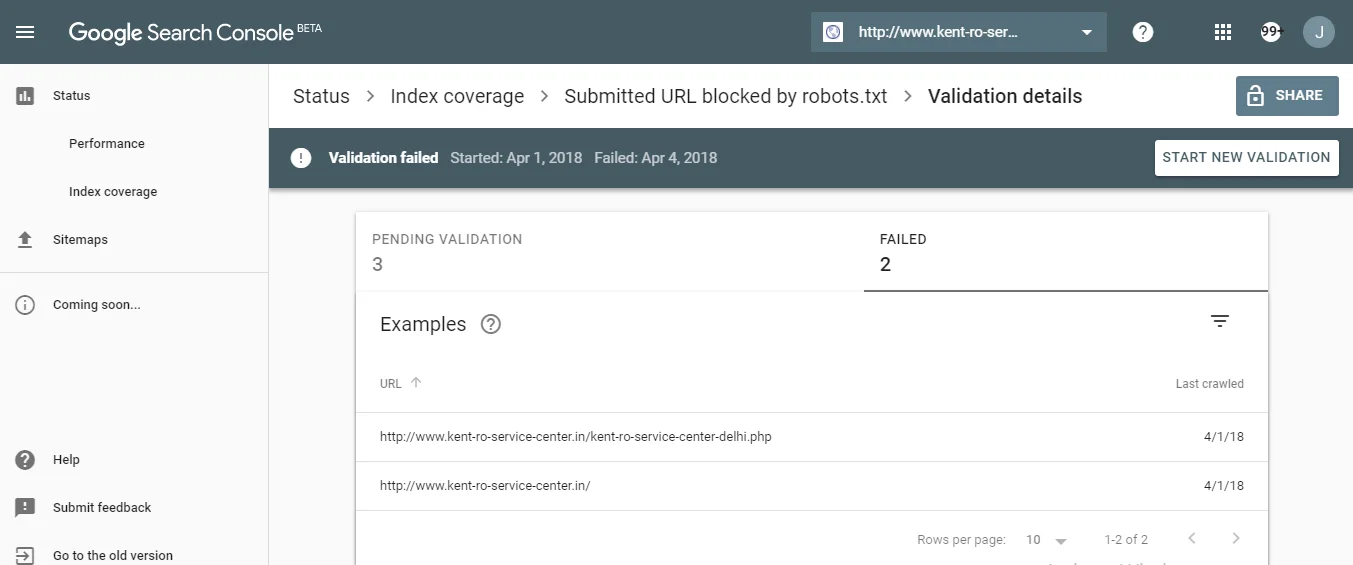Click Submitted URL blocked by robots.txt breadcrumb

click(x=726, y=96)
